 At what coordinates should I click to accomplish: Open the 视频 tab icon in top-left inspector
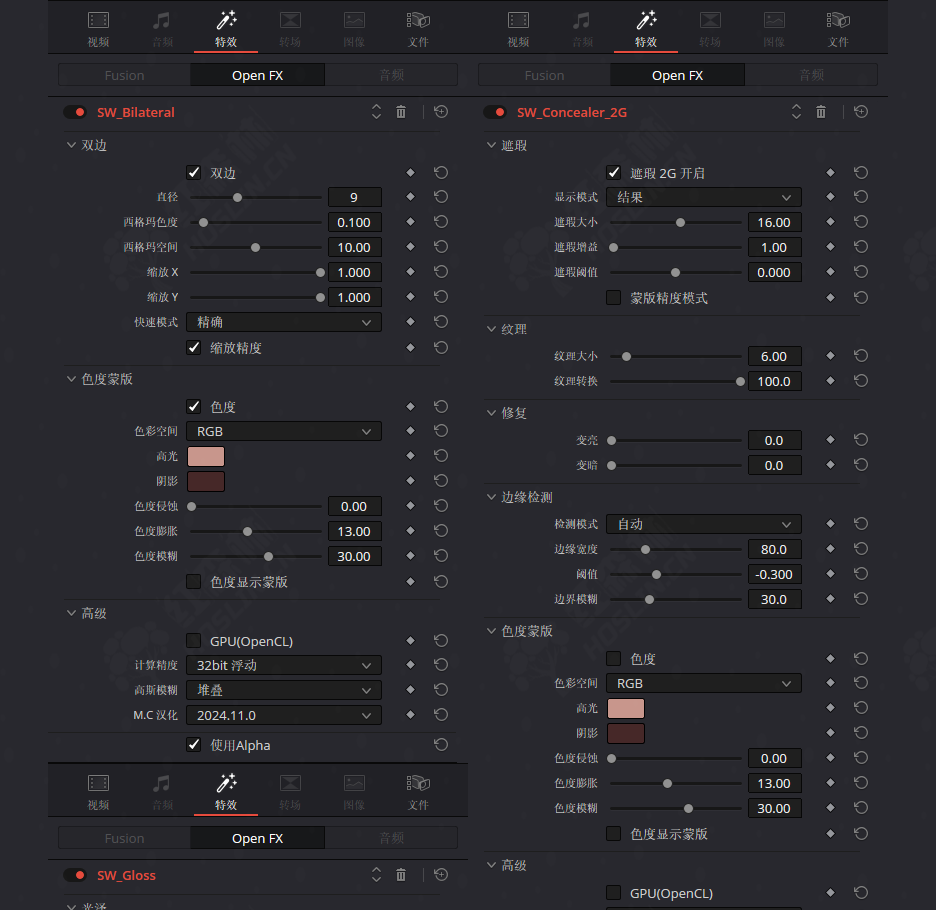[x=98, y=21]
